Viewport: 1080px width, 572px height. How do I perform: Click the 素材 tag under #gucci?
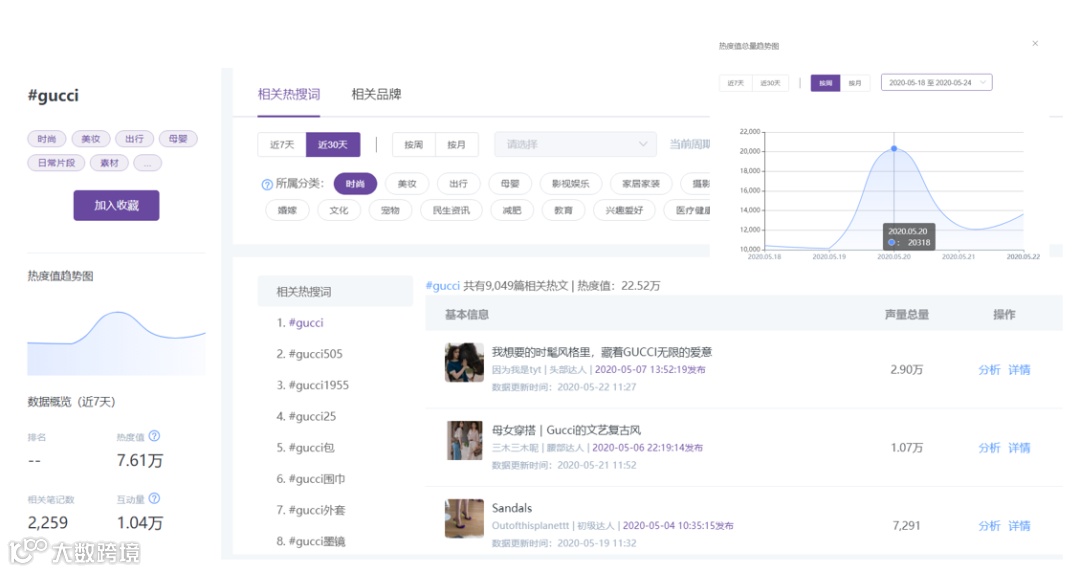(110, 163)
